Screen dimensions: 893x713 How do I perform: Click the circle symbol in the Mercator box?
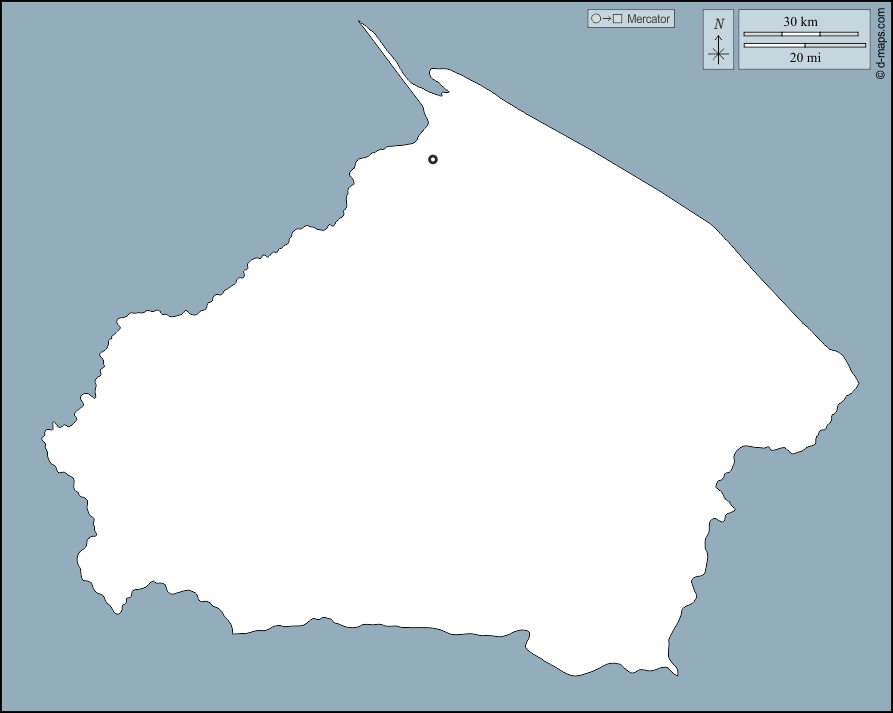tap(596, 19)
